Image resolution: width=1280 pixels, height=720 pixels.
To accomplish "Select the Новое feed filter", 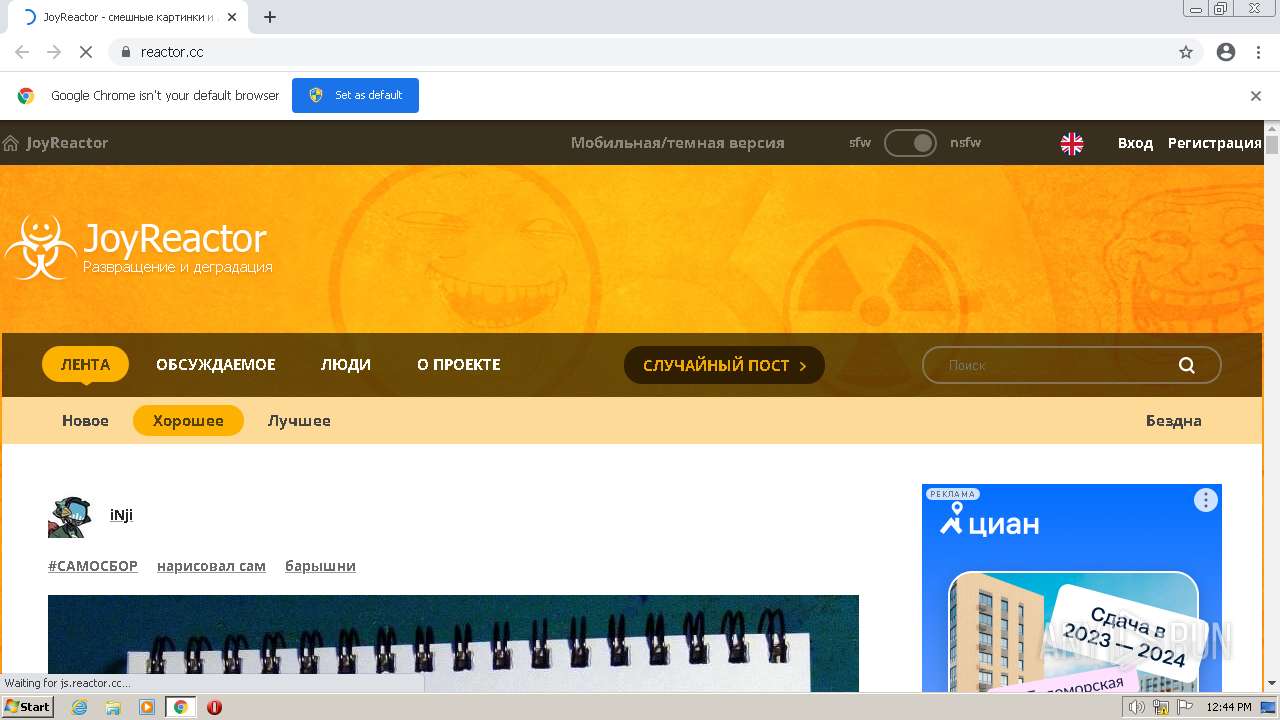I will [85, 421].
